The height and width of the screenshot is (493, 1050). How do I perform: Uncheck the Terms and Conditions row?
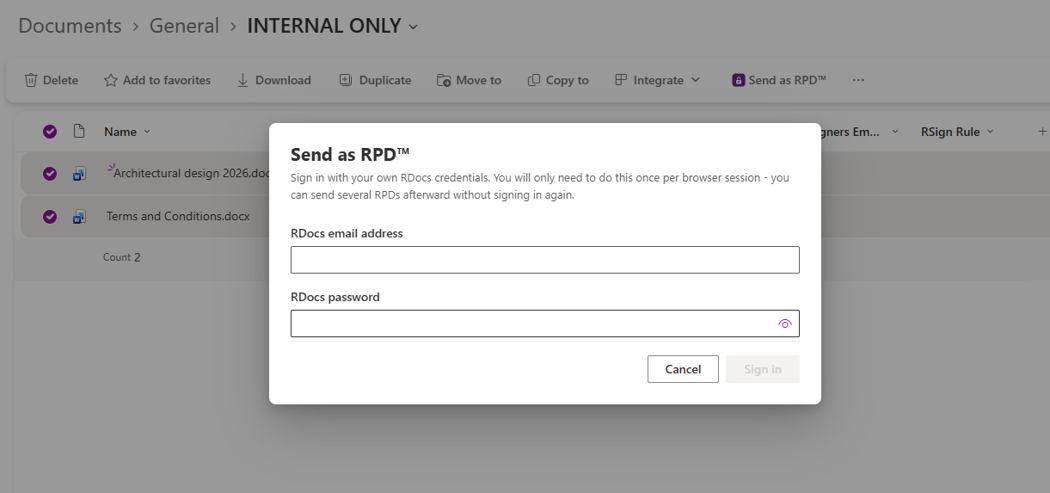pos(50,217)
